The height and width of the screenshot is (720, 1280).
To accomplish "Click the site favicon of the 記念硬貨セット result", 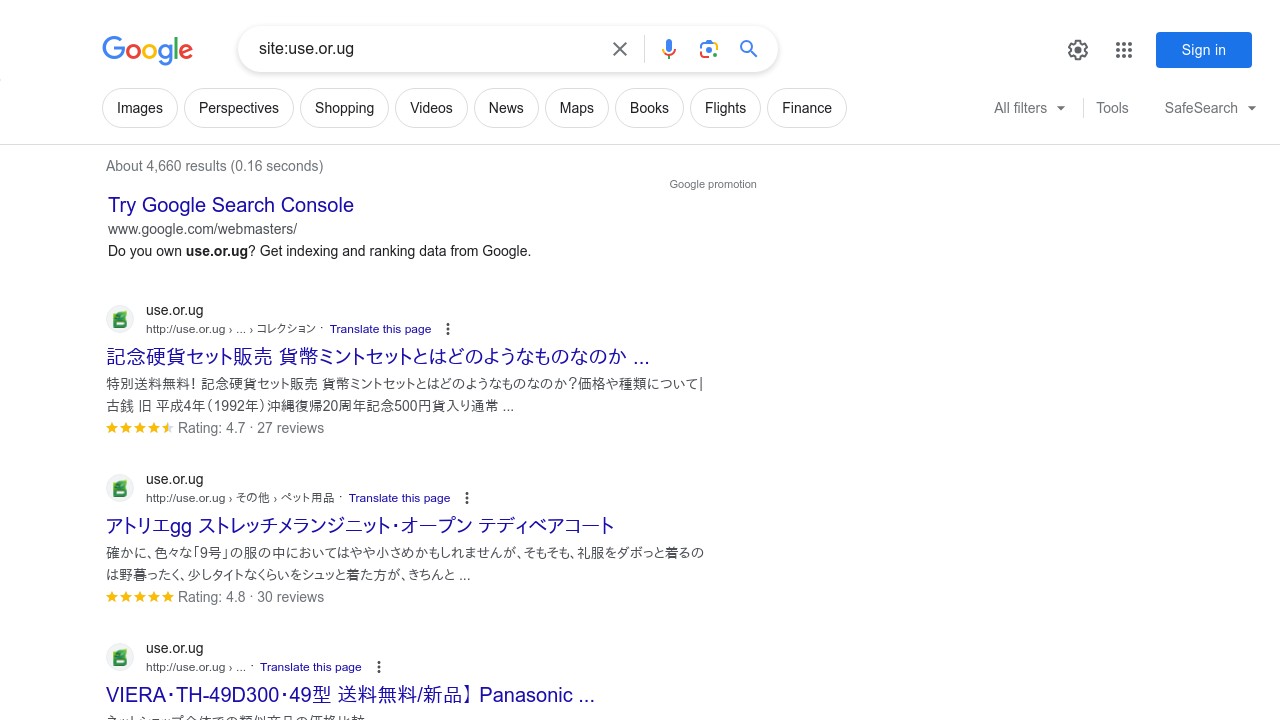I will (x=120, y=319).
